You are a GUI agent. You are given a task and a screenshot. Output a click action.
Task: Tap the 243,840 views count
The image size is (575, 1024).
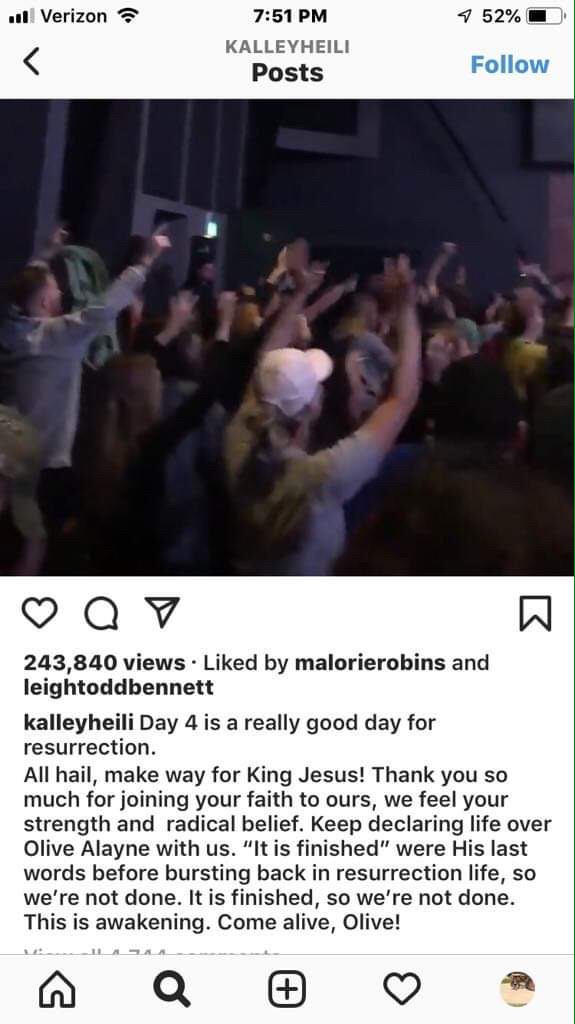105,662
